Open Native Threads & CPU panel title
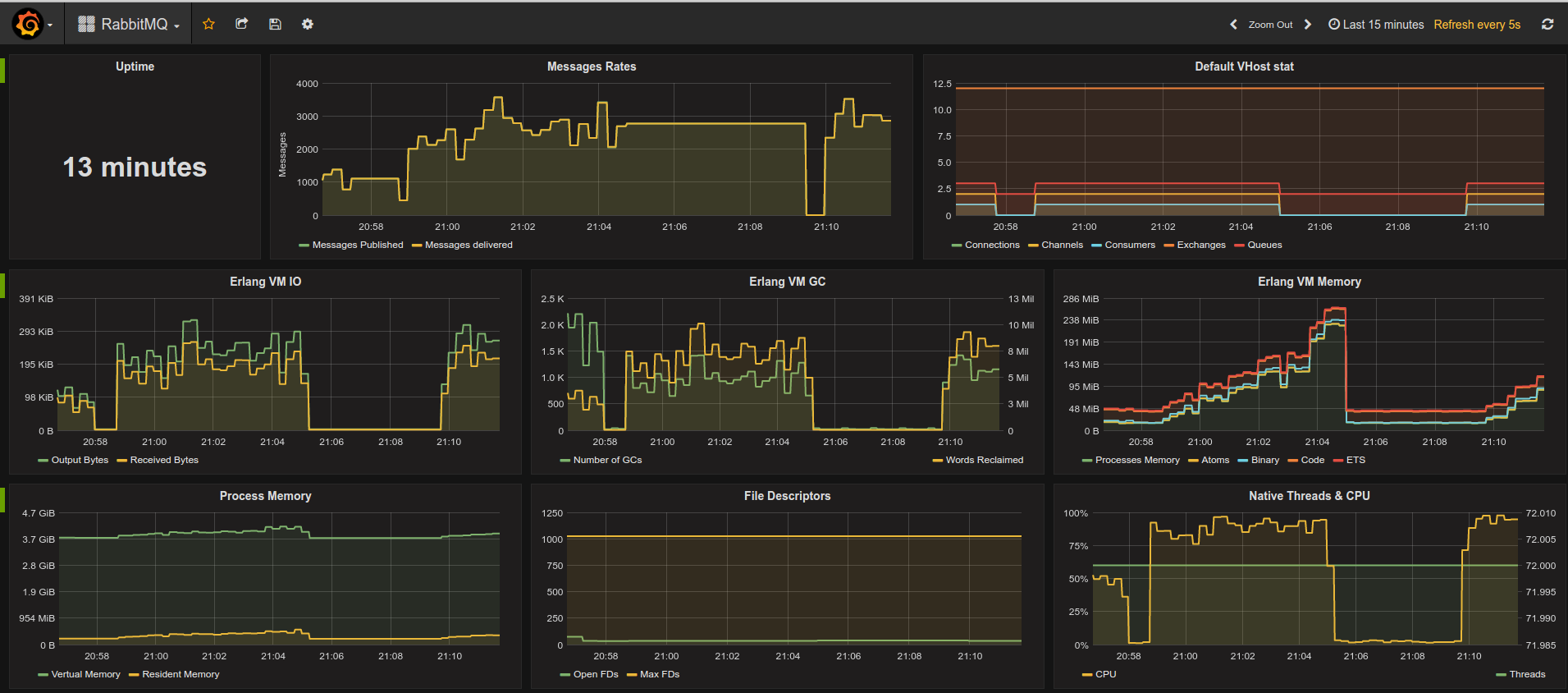The height and width of the screenshot is (693, 1568). tap(1310, 496)
